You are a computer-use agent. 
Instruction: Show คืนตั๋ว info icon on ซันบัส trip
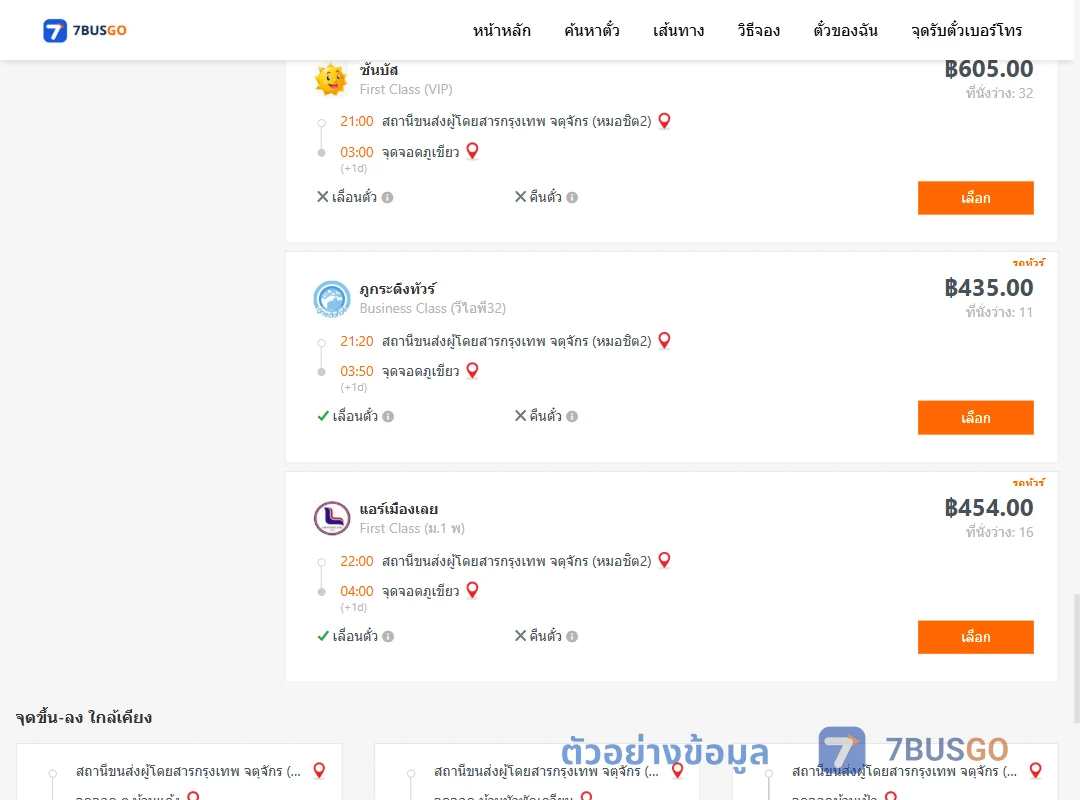coord(572,198)
